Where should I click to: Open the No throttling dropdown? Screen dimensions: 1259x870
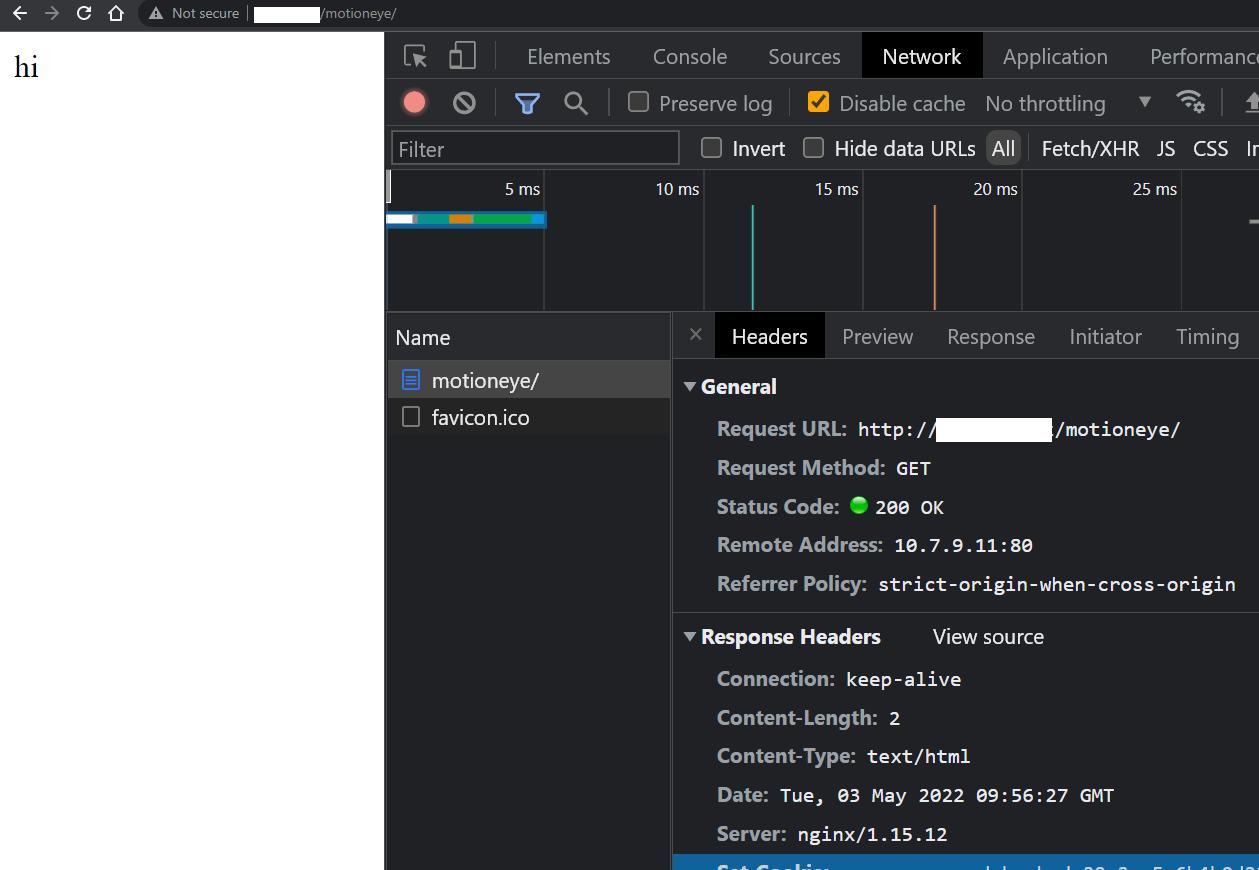1068,103
